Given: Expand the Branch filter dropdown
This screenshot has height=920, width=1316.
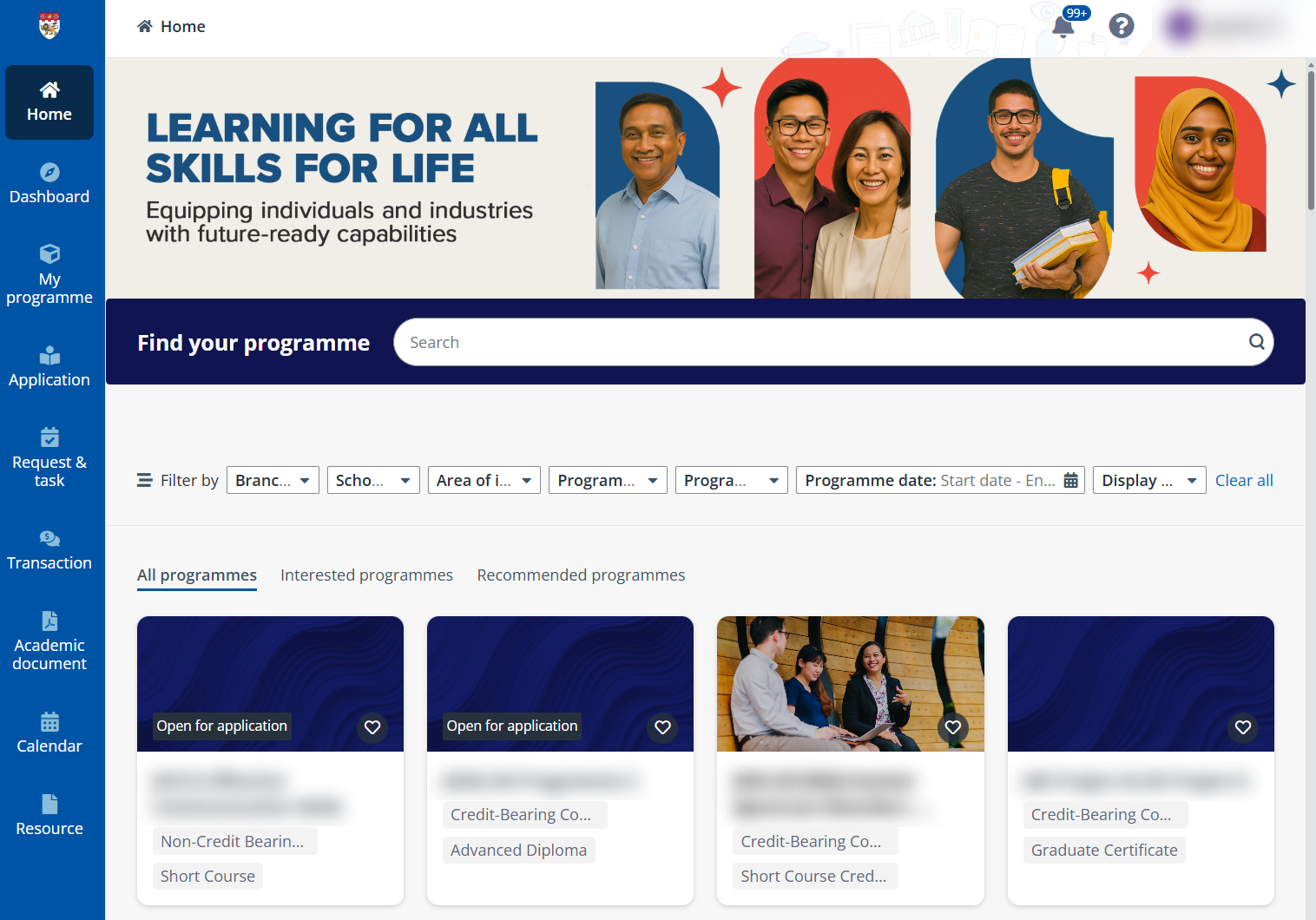Looking at the screenshot, I should point(273,480).
